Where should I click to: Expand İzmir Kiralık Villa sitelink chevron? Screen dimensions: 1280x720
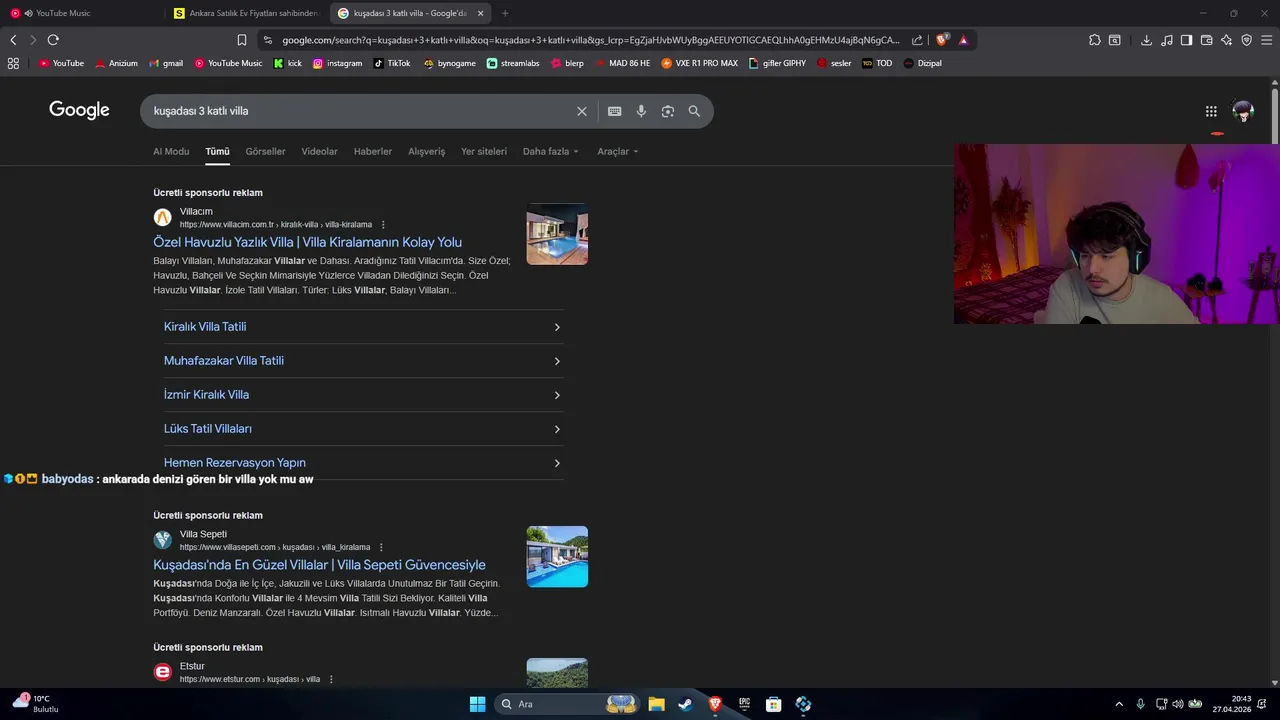[557, 396]
